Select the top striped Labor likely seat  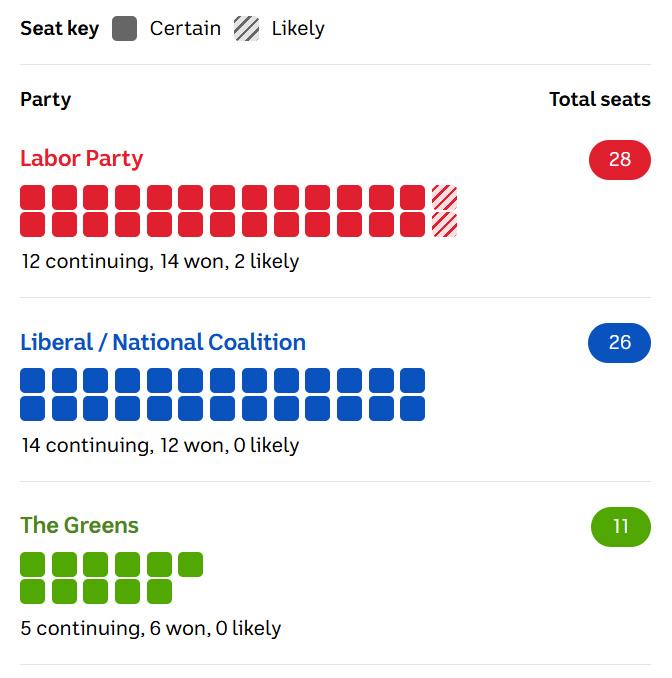coord(445,198)
